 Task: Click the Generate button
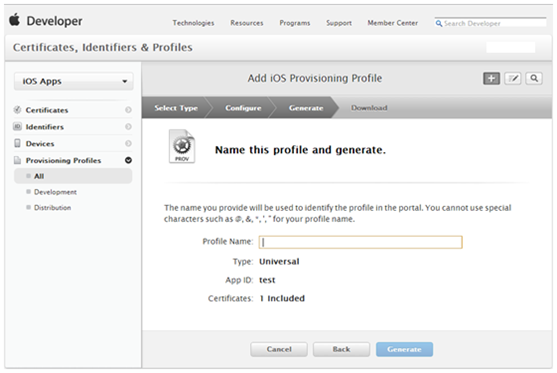[x=404, y=349]
